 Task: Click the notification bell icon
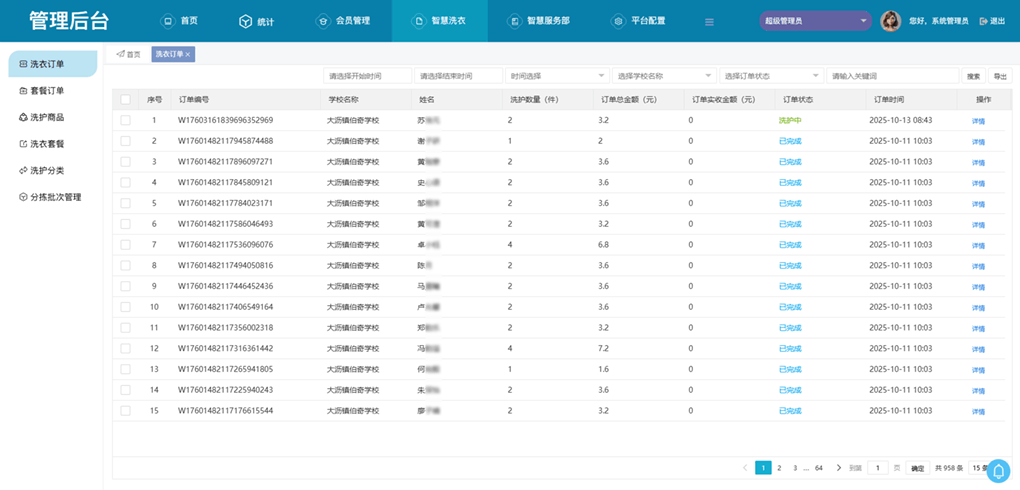pos(998,470)
